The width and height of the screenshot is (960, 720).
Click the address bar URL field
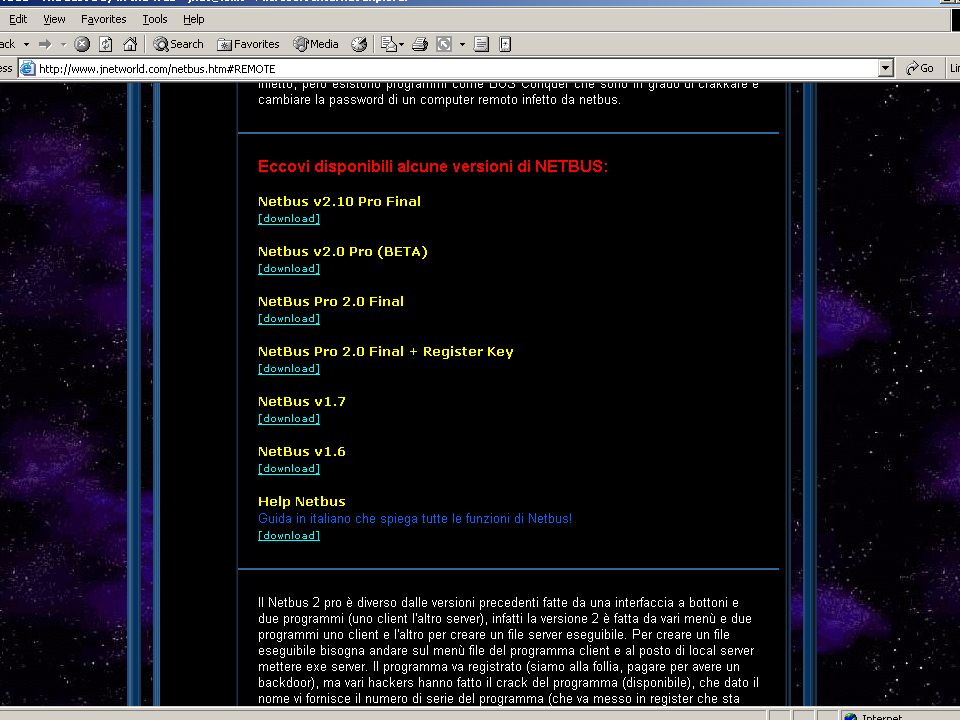(x=456, y=69)
